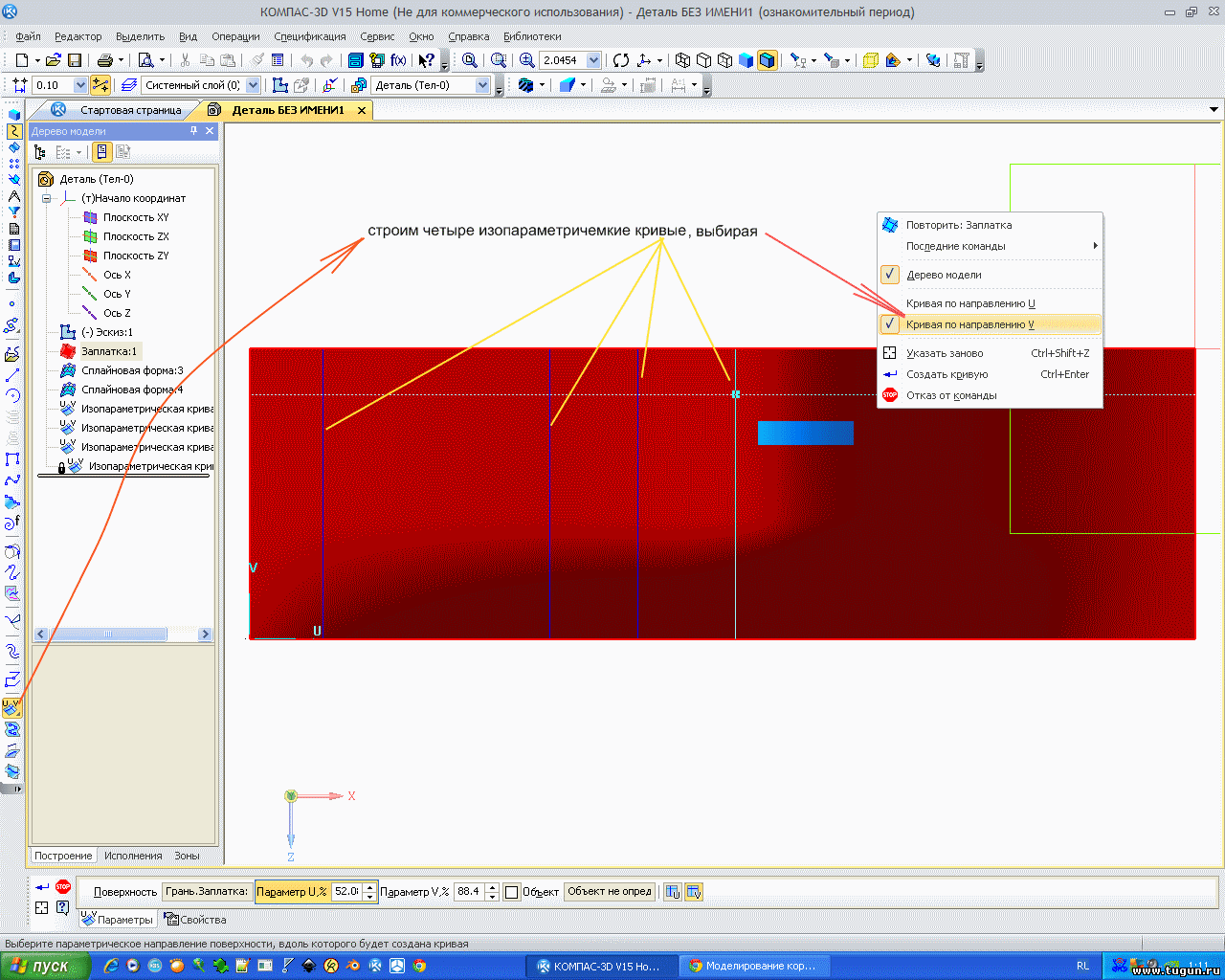1225x980 pixels.
Task: Click the Объект не опред button
Action: click(610, 892)
